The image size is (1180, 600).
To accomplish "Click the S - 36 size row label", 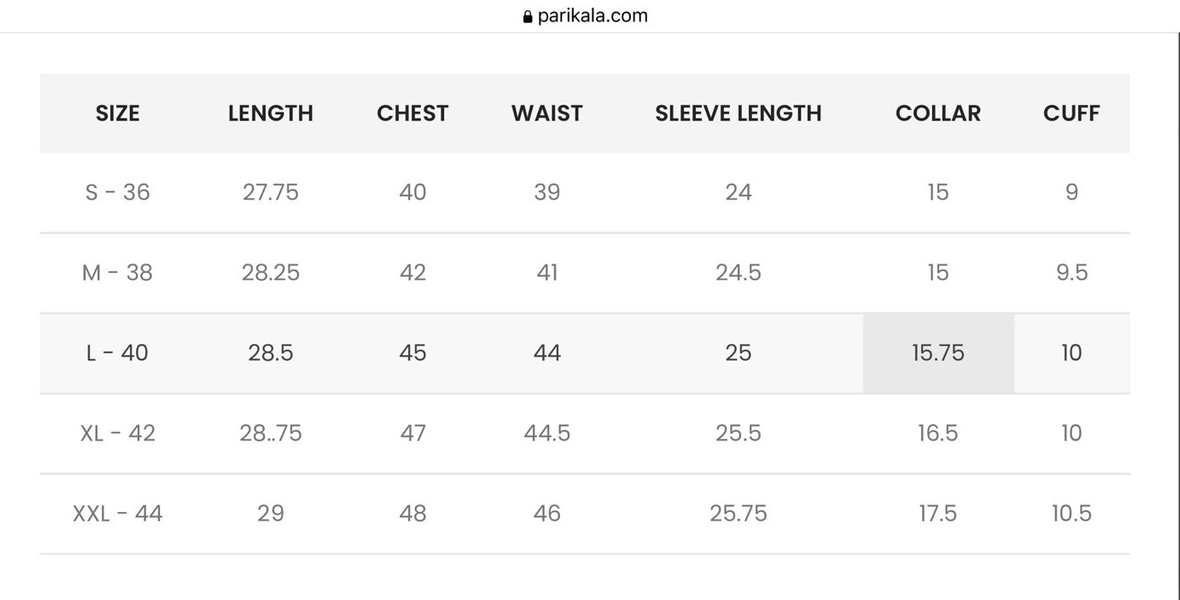I will coord(117,193).
